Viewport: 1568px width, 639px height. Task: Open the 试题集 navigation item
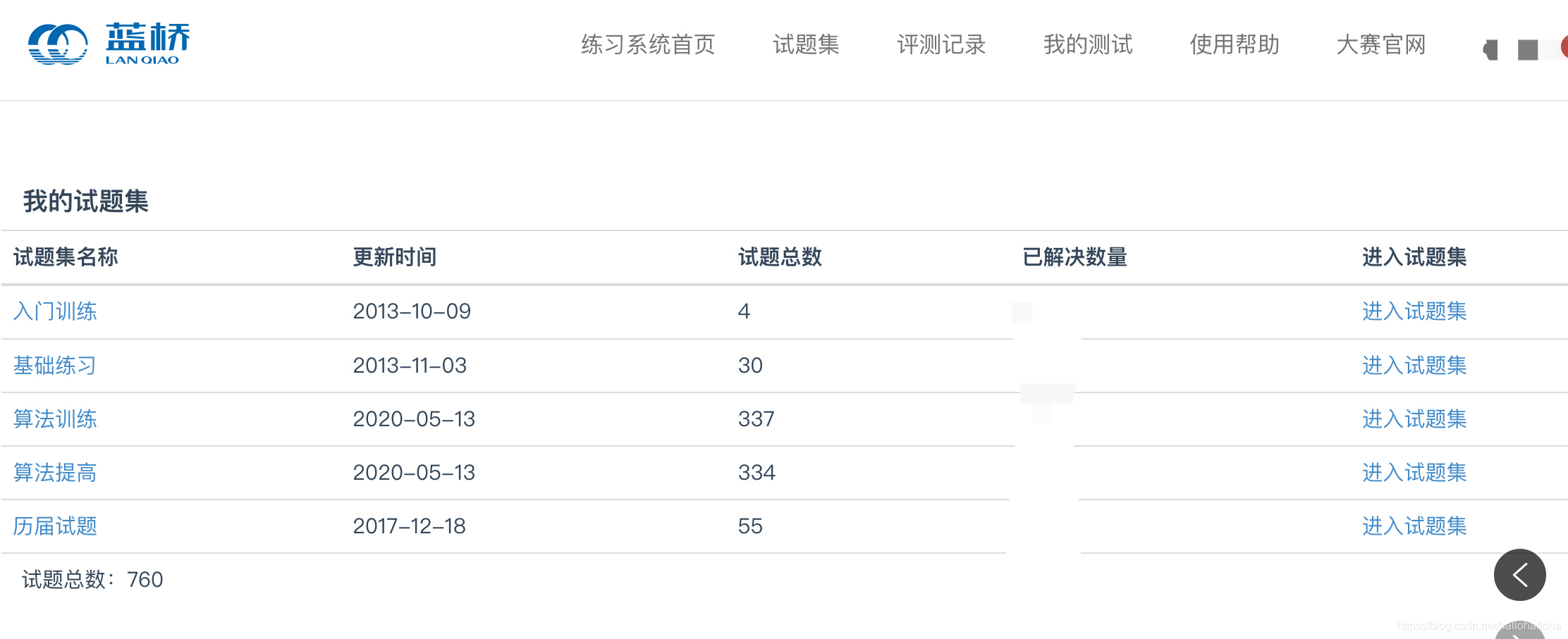[806, 44]
